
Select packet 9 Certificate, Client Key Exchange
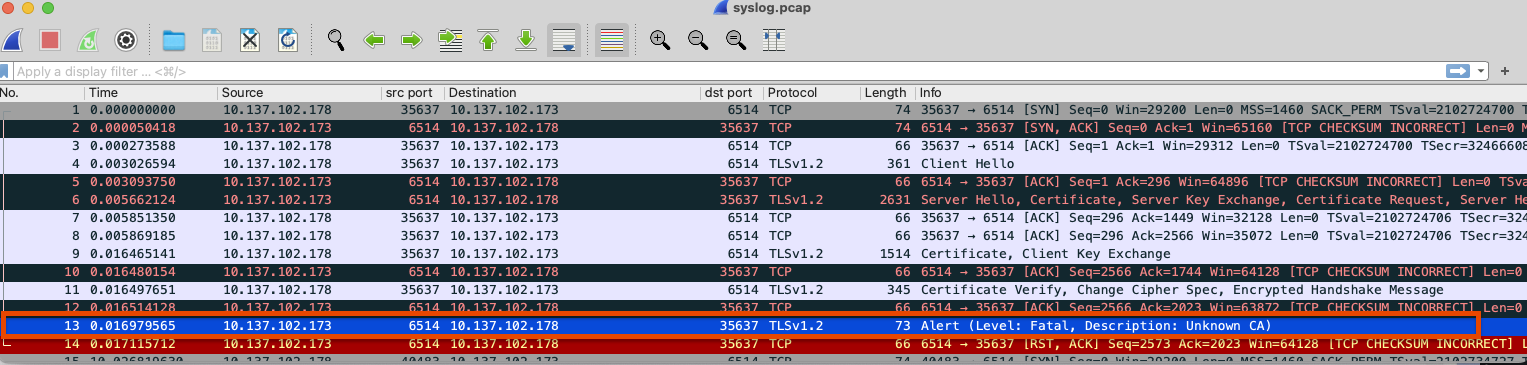click(763, 254)
